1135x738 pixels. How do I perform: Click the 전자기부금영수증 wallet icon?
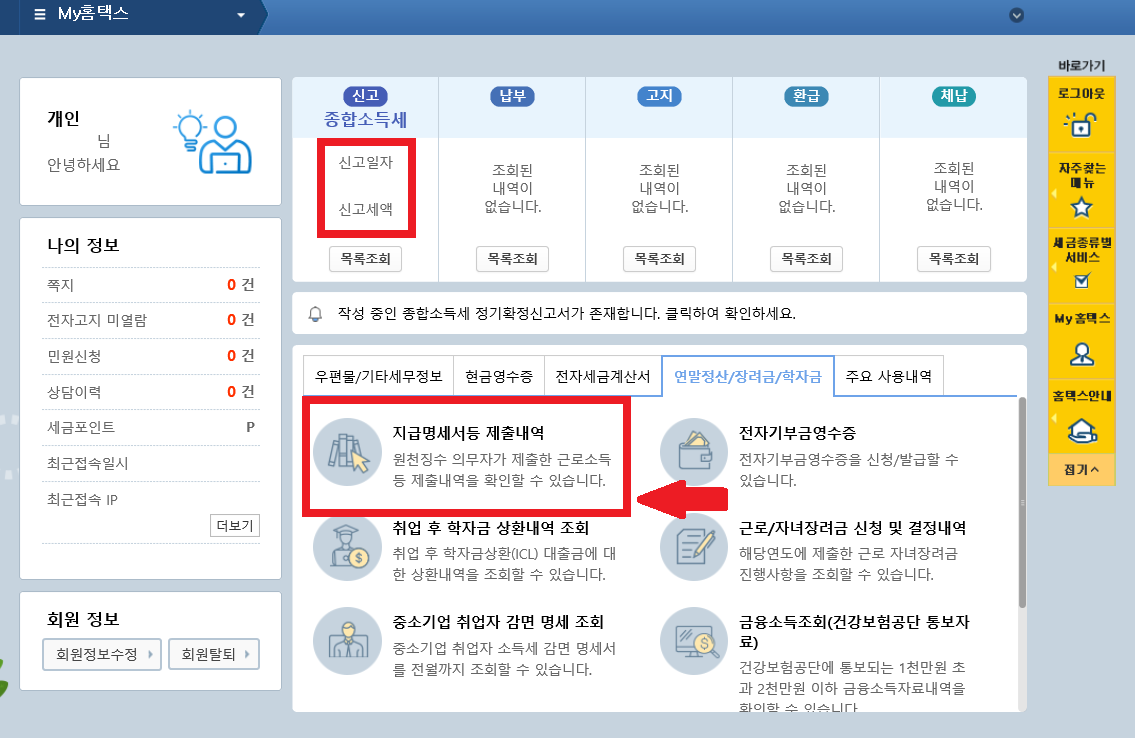tap(693, 452)
